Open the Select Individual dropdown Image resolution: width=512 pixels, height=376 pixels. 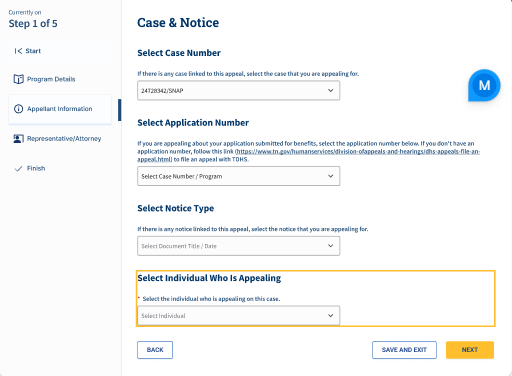(238, 315)
